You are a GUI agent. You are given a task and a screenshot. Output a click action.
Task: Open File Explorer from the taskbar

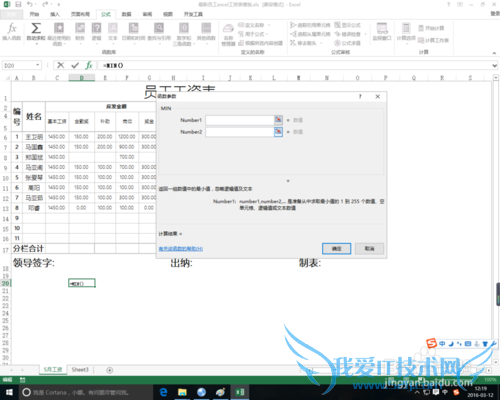pos(182,392)
